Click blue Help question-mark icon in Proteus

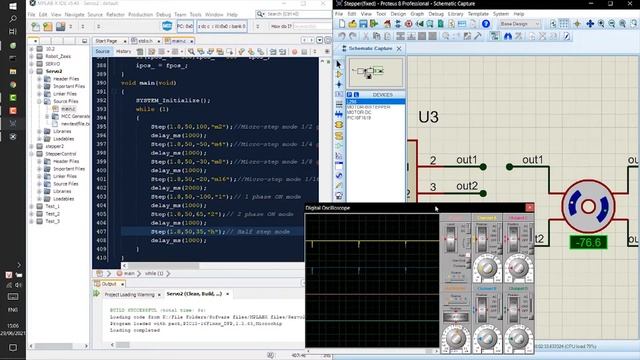pyautogui.click(x=486, y=24)
